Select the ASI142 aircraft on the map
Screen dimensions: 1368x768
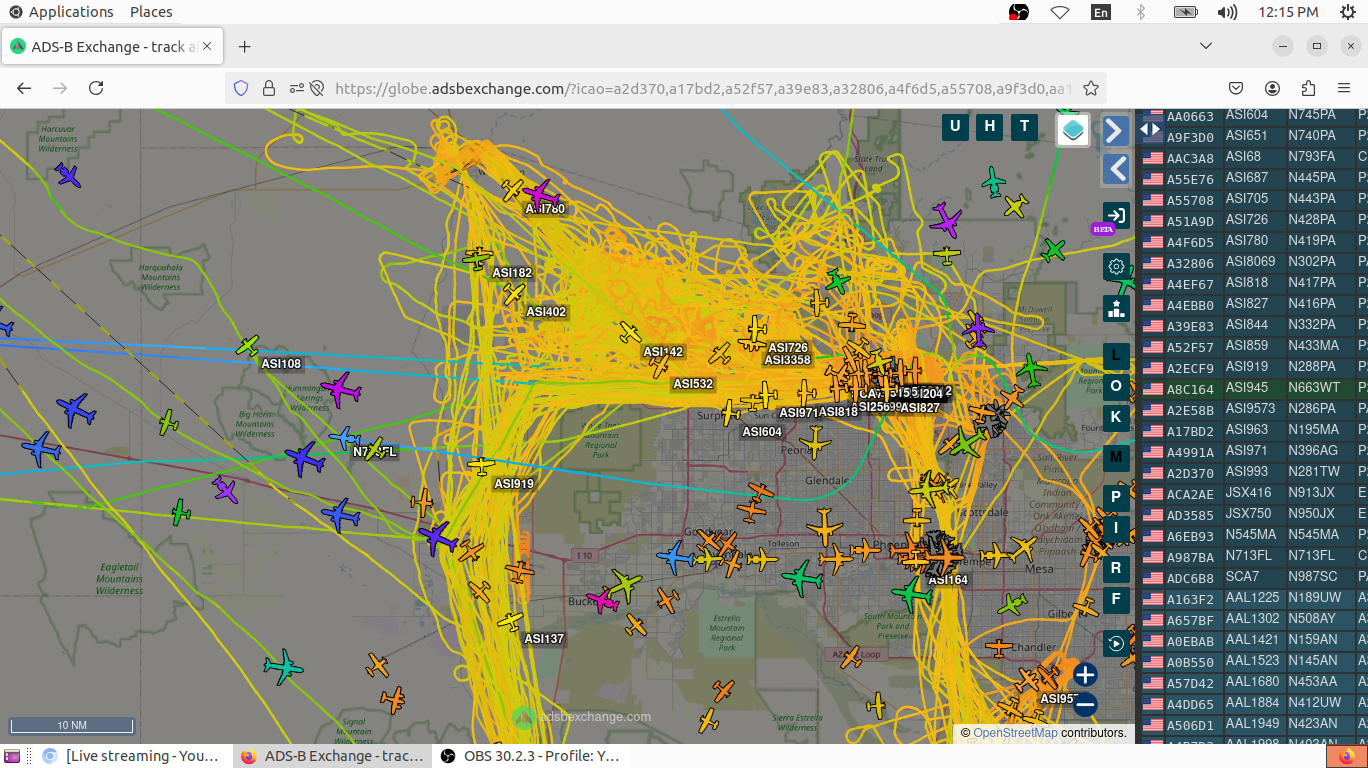coord(630,332)
